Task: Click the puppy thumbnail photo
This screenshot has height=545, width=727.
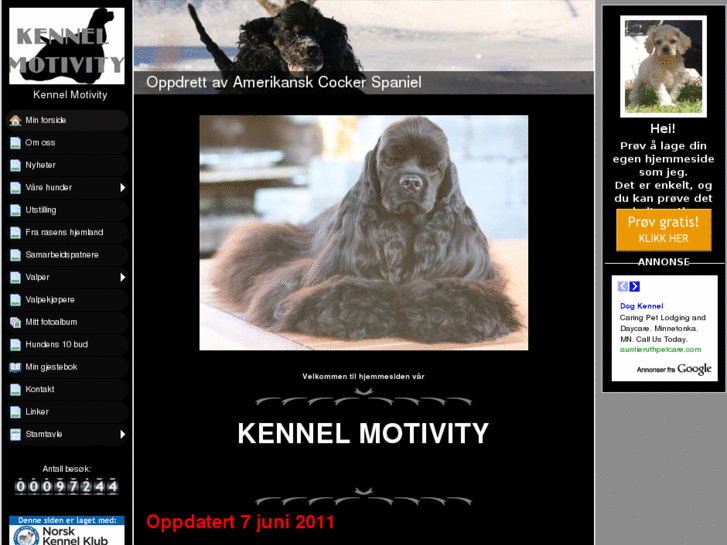Action: [663, 66]
